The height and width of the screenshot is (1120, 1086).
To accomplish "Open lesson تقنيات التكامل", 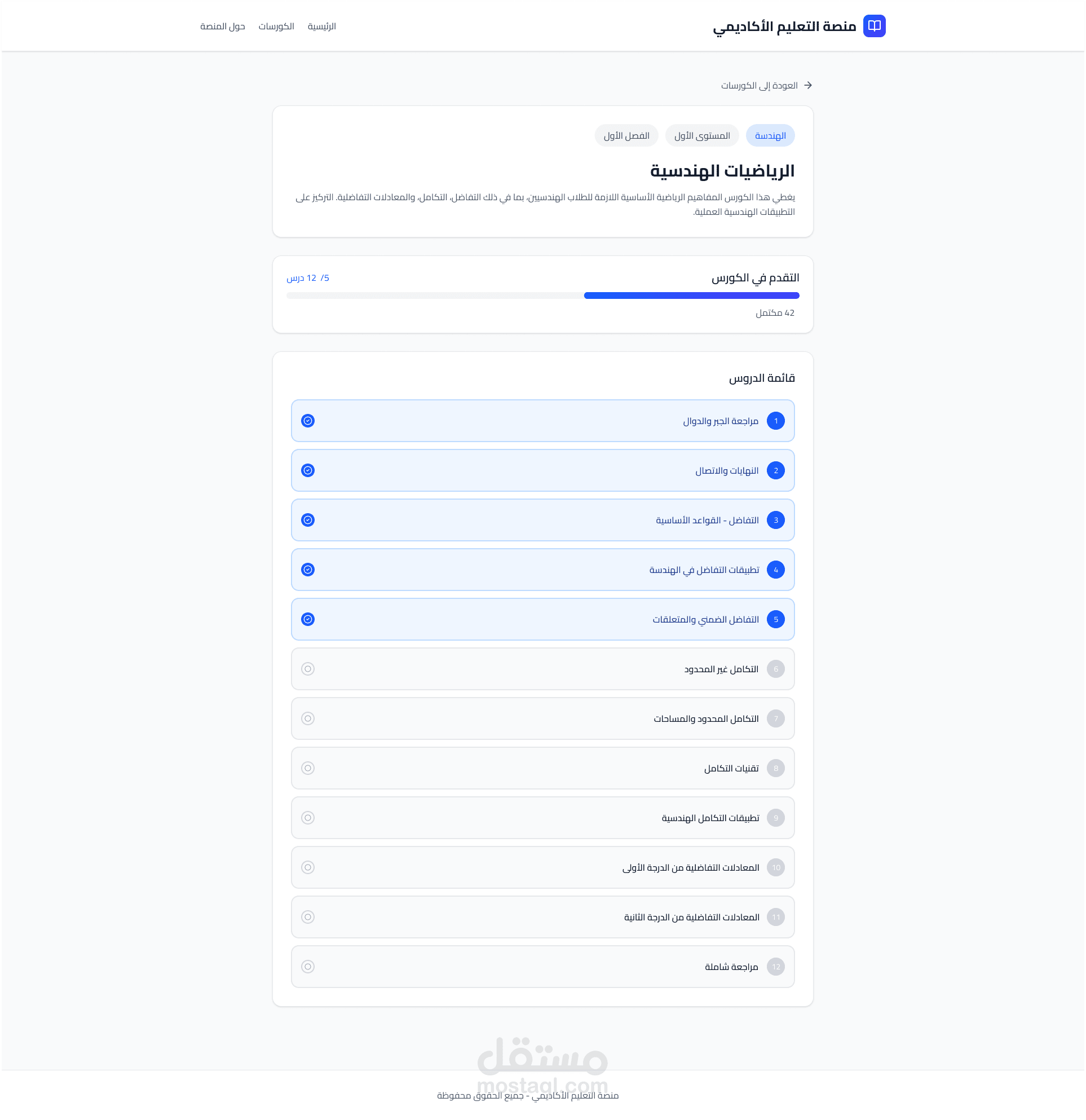I will [x=731, y=769].
